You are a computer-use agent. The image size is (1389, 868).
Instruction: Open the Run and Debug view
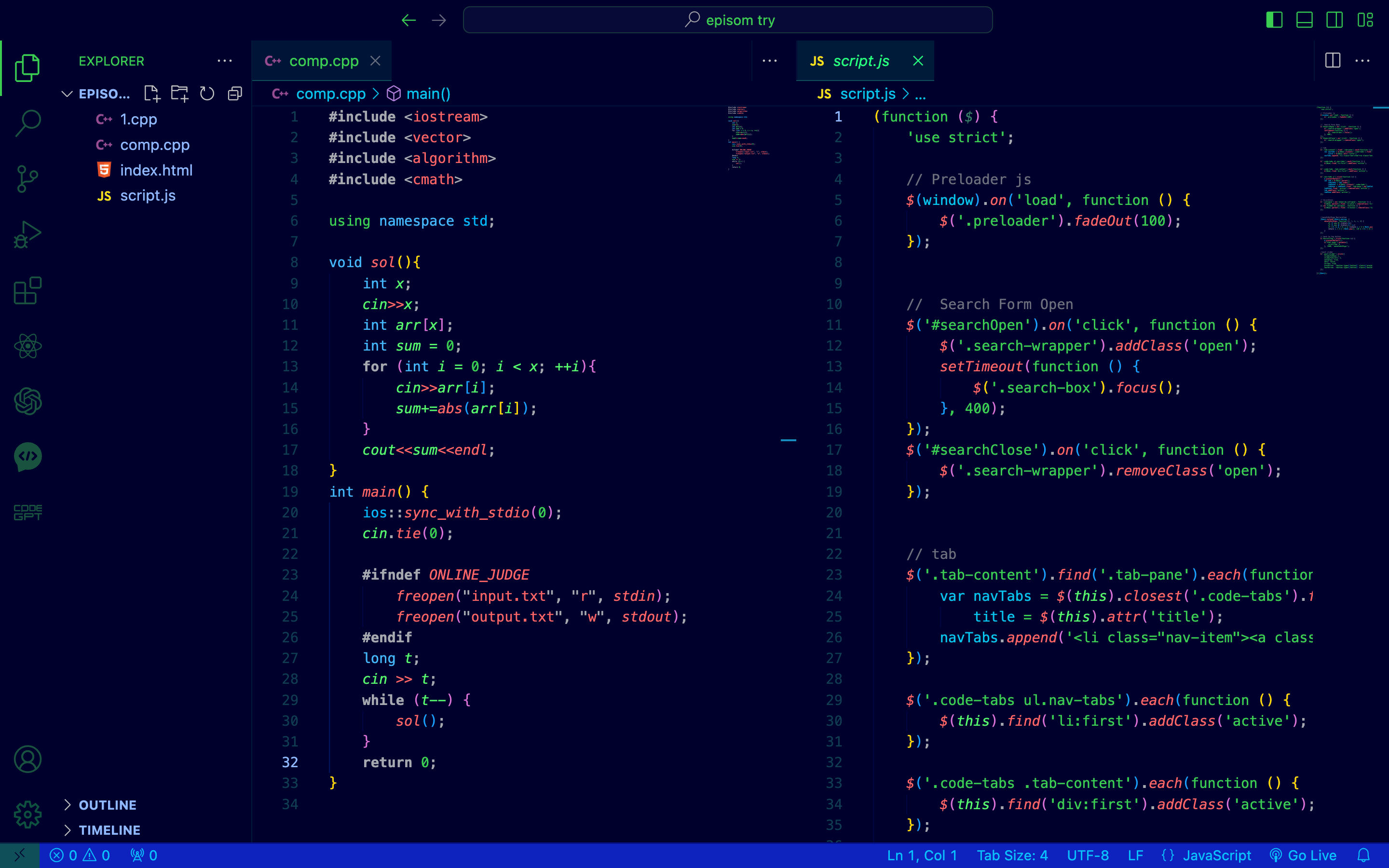tap(27, 234)
